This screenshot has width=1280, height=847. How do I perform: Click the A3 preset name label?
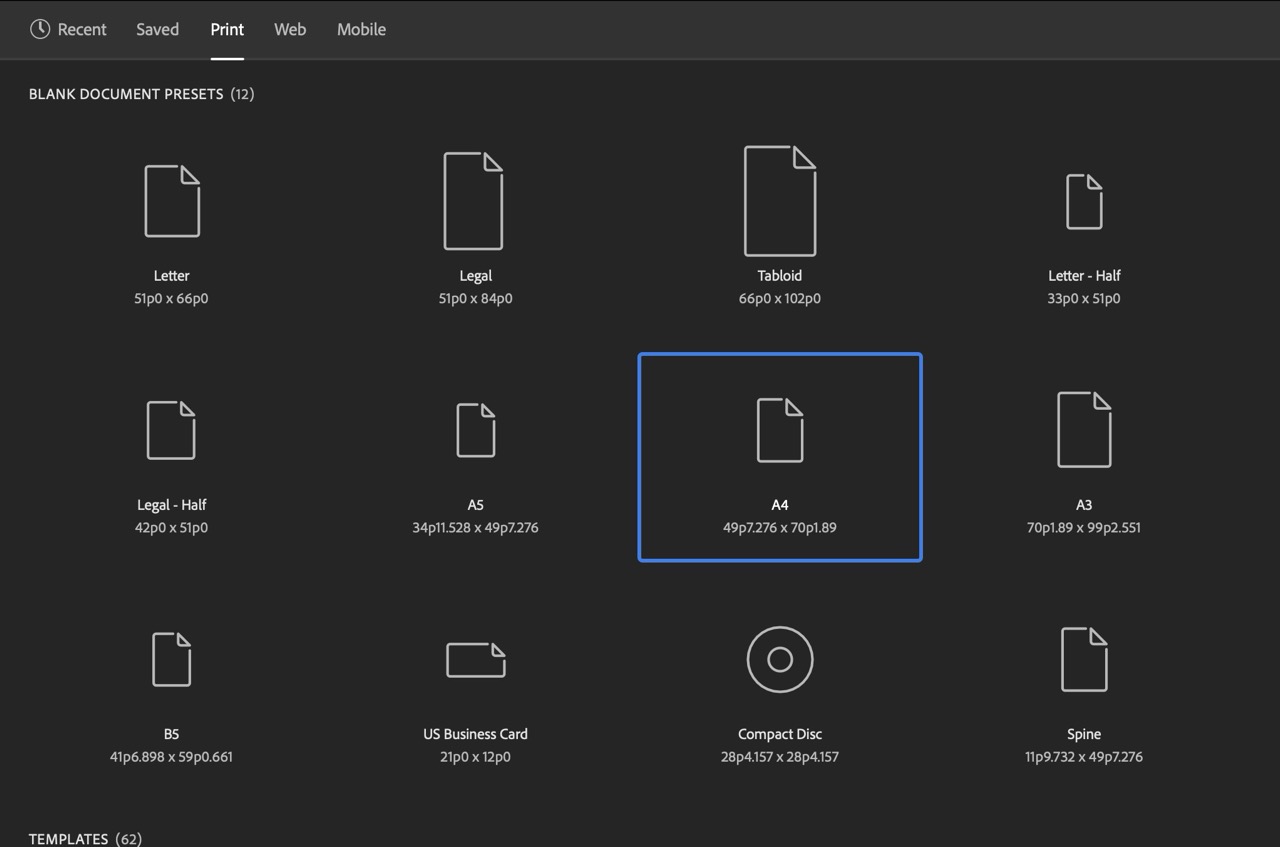click(x=1084, y=504)
